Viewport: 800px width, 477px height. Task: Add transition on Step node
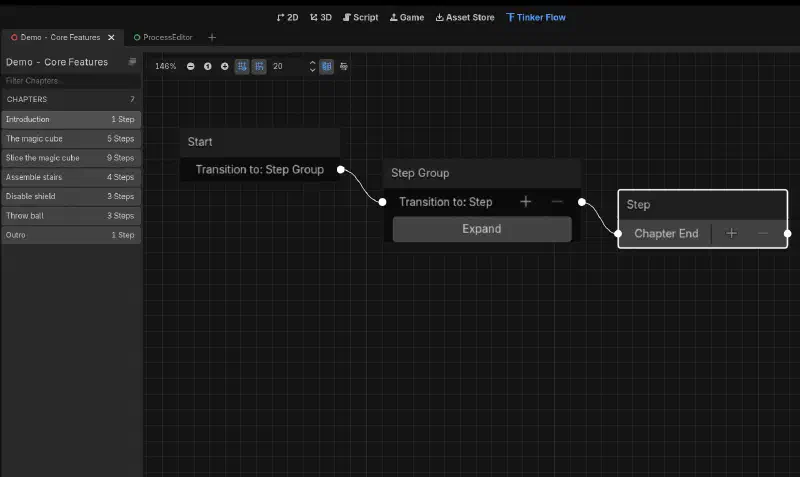click(732, 233)
